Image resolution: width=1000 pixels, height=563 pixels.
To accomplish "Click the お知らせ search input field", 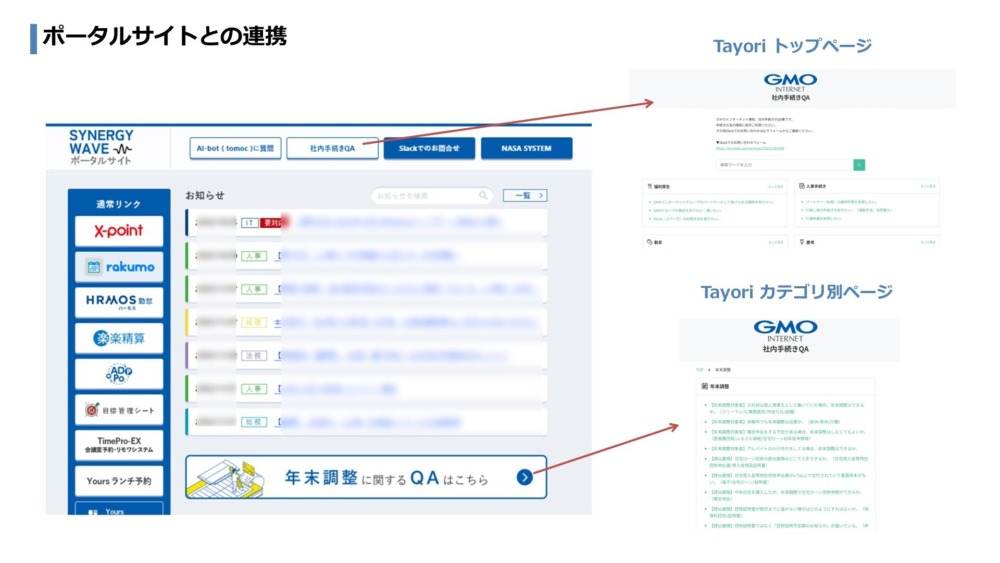I will 432,196.
